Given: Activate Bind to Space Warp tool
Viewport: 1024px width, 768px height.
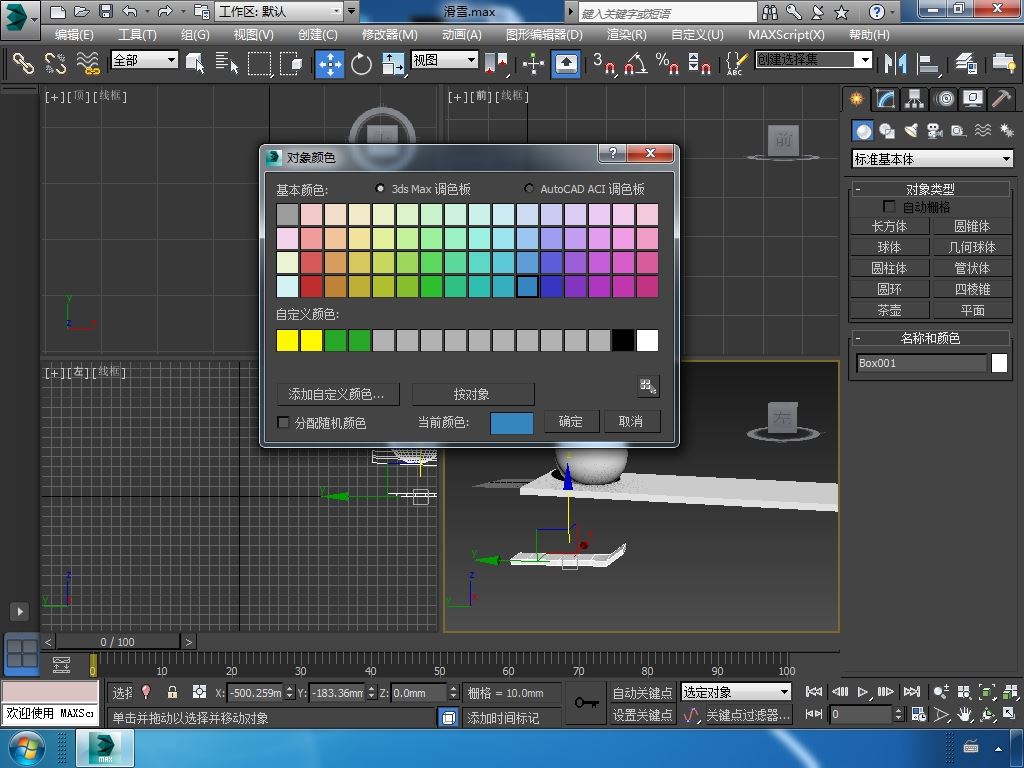Looking at the screenshot, I should pos(88,63).
